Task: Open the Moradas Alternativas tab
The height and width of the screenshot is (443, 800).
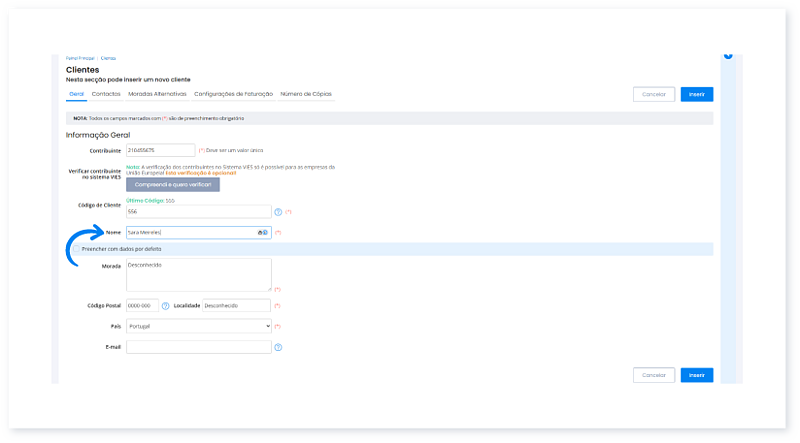Action: (x=157, y=94)
